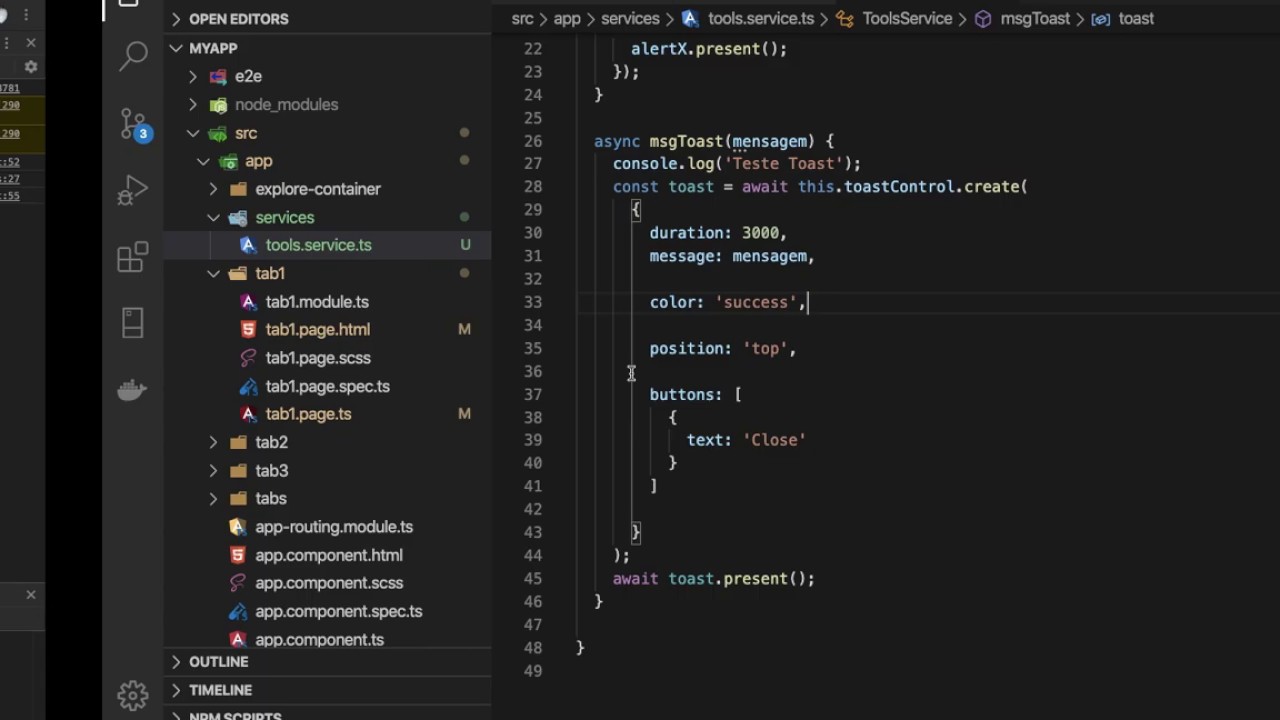
Task: Collapse the tab1 folder
Action: click(213, 273)
